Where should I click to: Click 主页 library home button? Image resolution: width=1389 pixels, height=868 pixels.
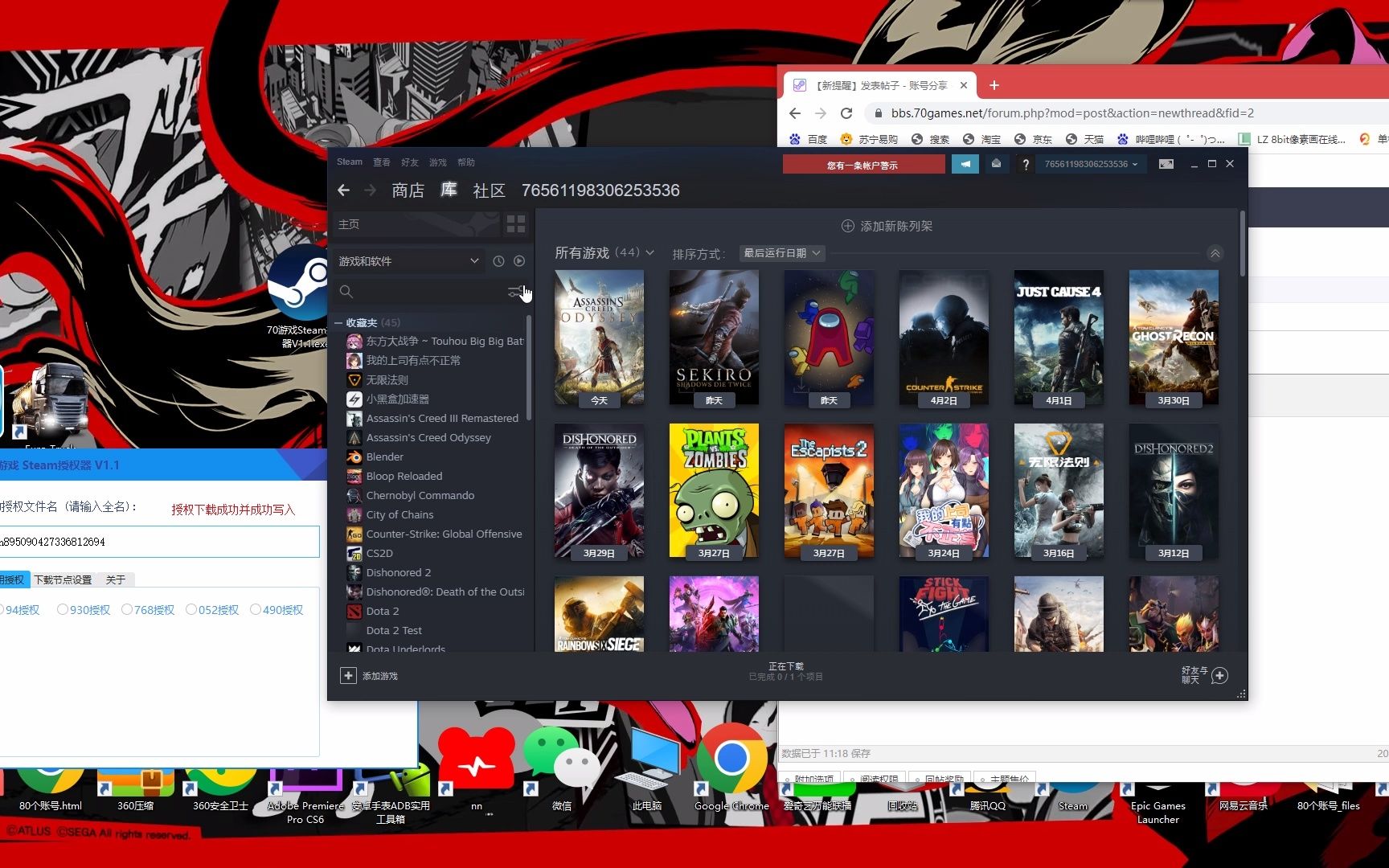coord(416,224)
